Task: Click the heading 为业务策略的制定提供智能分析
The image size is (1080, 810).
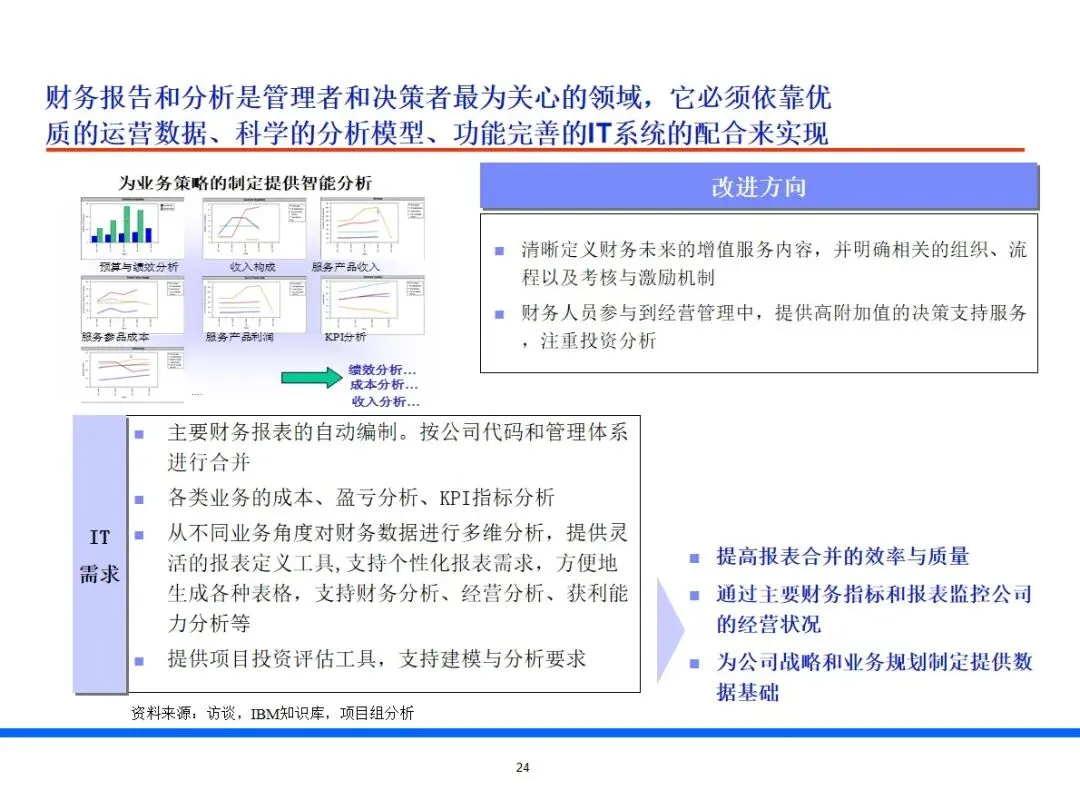Action: coord(245,183)
